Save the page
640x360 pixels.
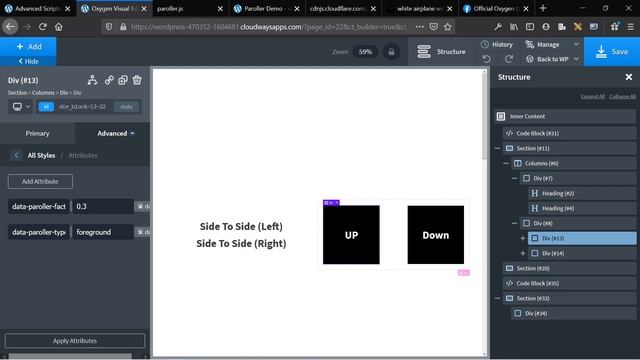tap(612, 52)
